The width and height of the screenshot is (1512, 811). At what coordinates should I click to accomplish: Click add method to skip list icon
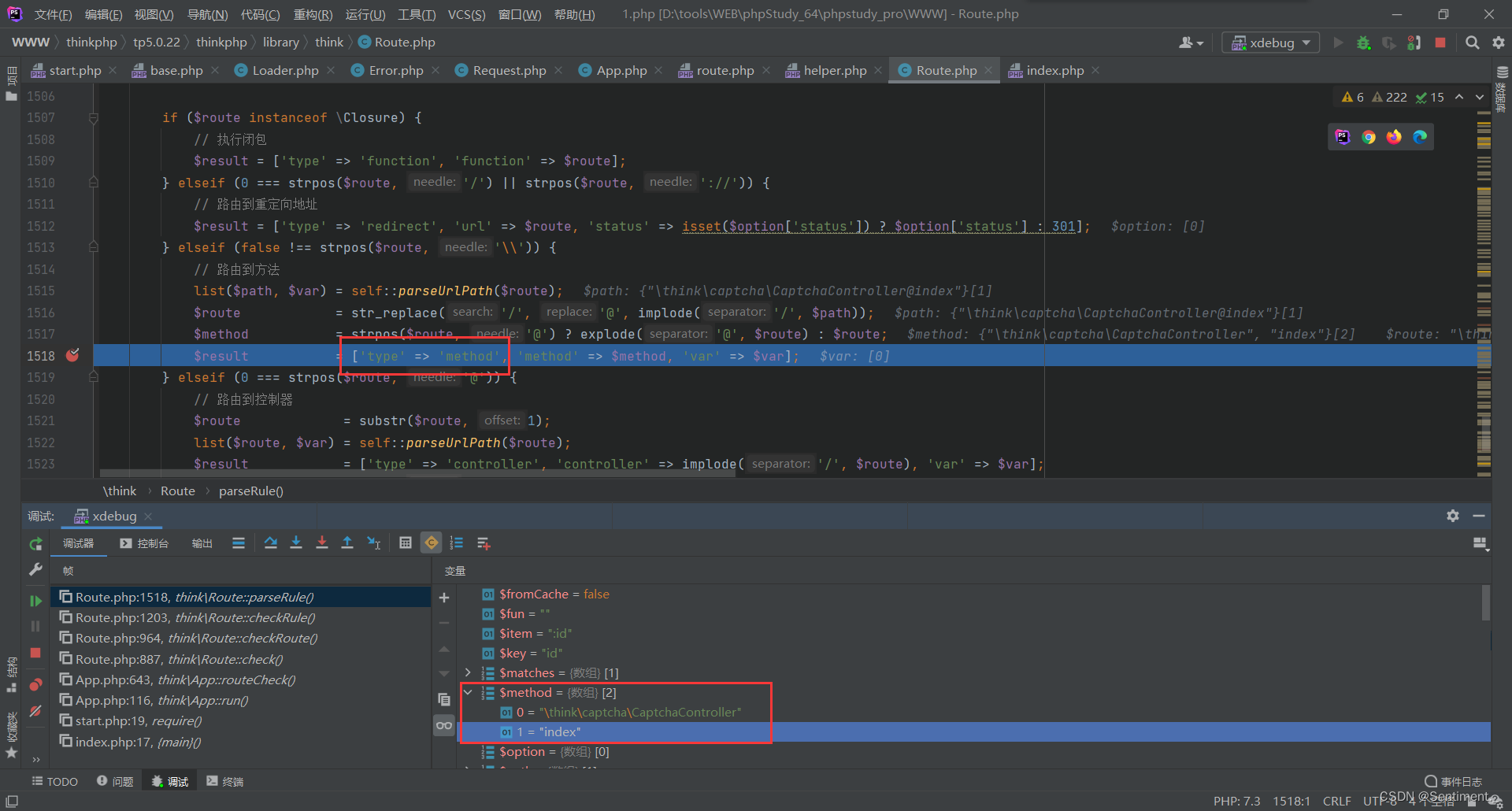click(x=484, y=543)
